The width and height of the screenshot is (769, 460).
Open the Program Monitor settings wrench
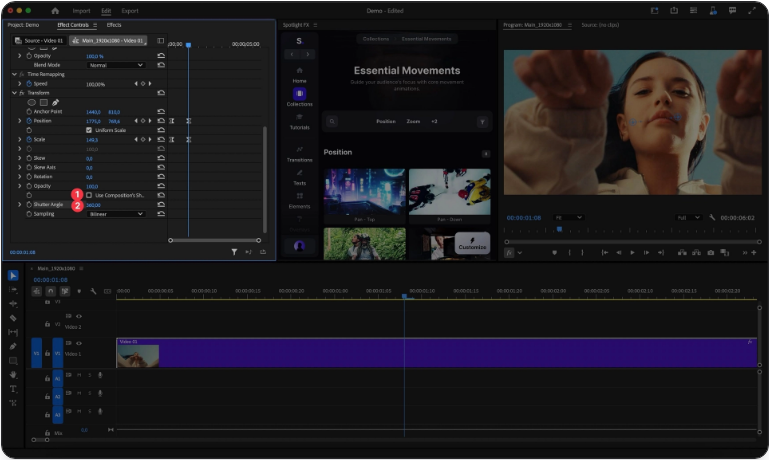click(x=712, y=217)
